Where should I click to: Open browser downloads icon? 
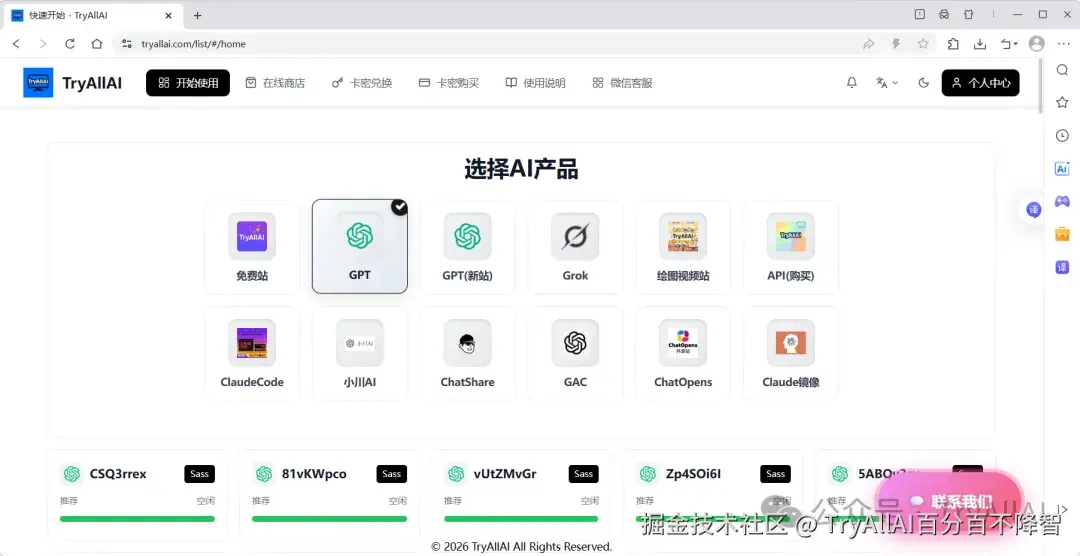click(x=980, y=43)
